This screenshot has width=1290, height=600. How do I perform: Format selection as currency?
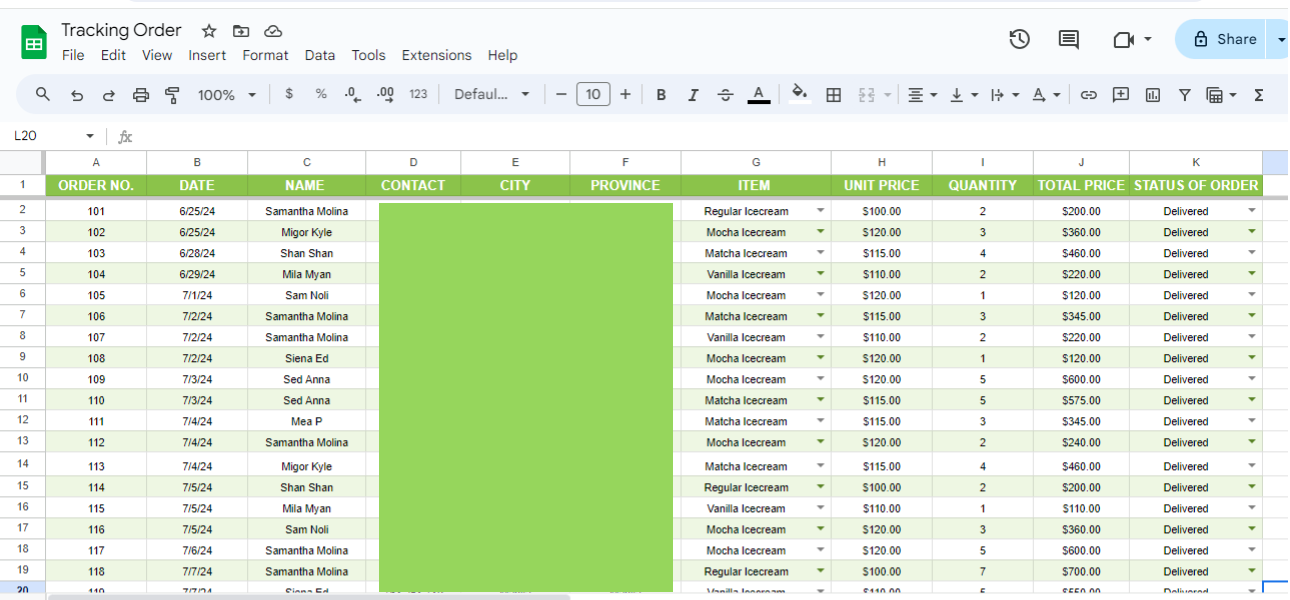click(289, 94)
